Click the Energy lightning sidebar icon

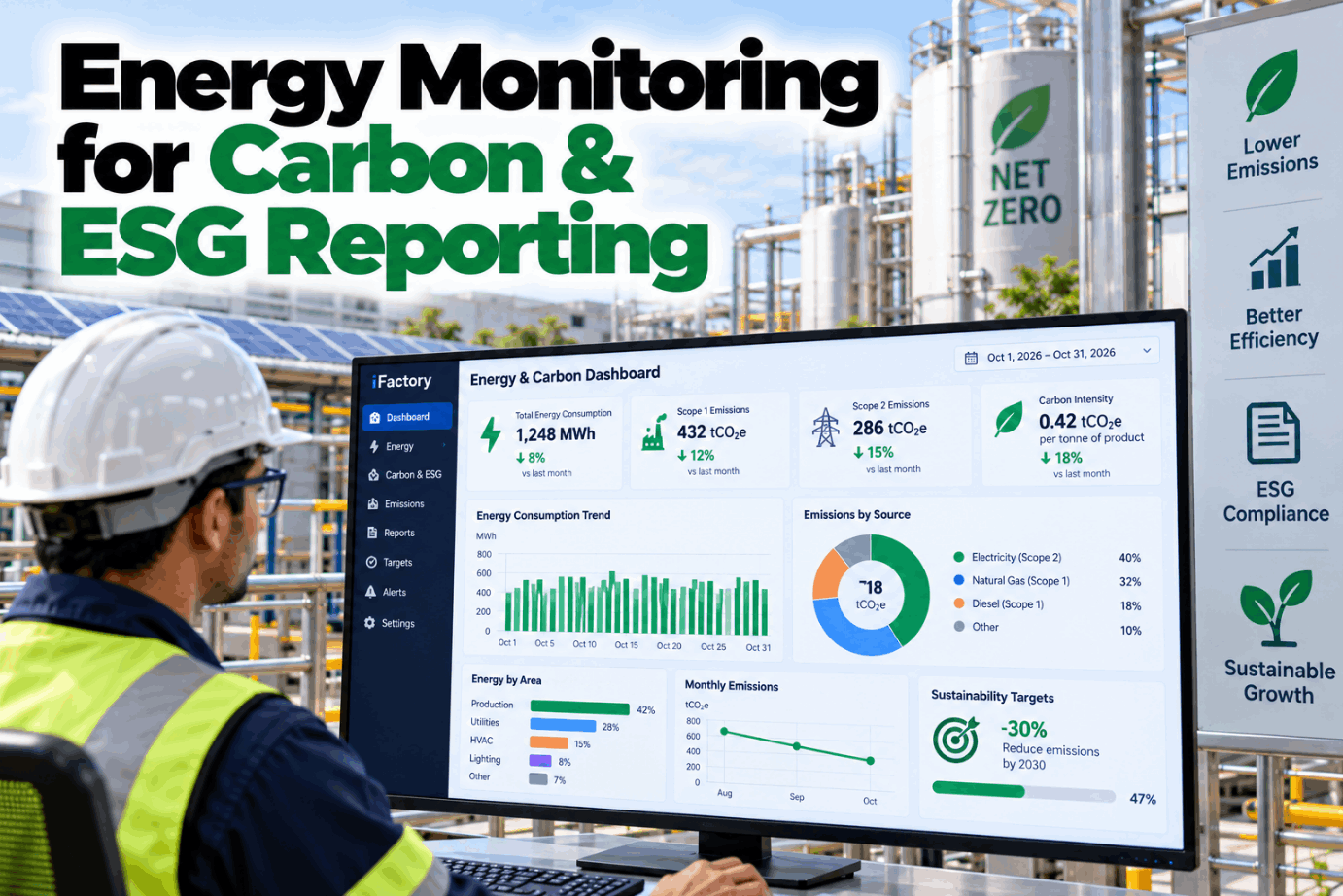[x=374, y=446]
